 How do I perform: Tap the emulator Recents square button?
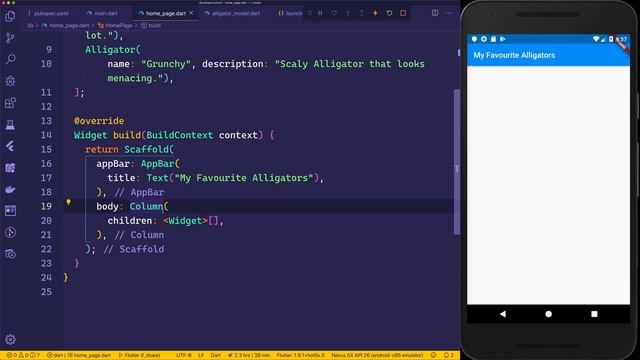point(594,314)
